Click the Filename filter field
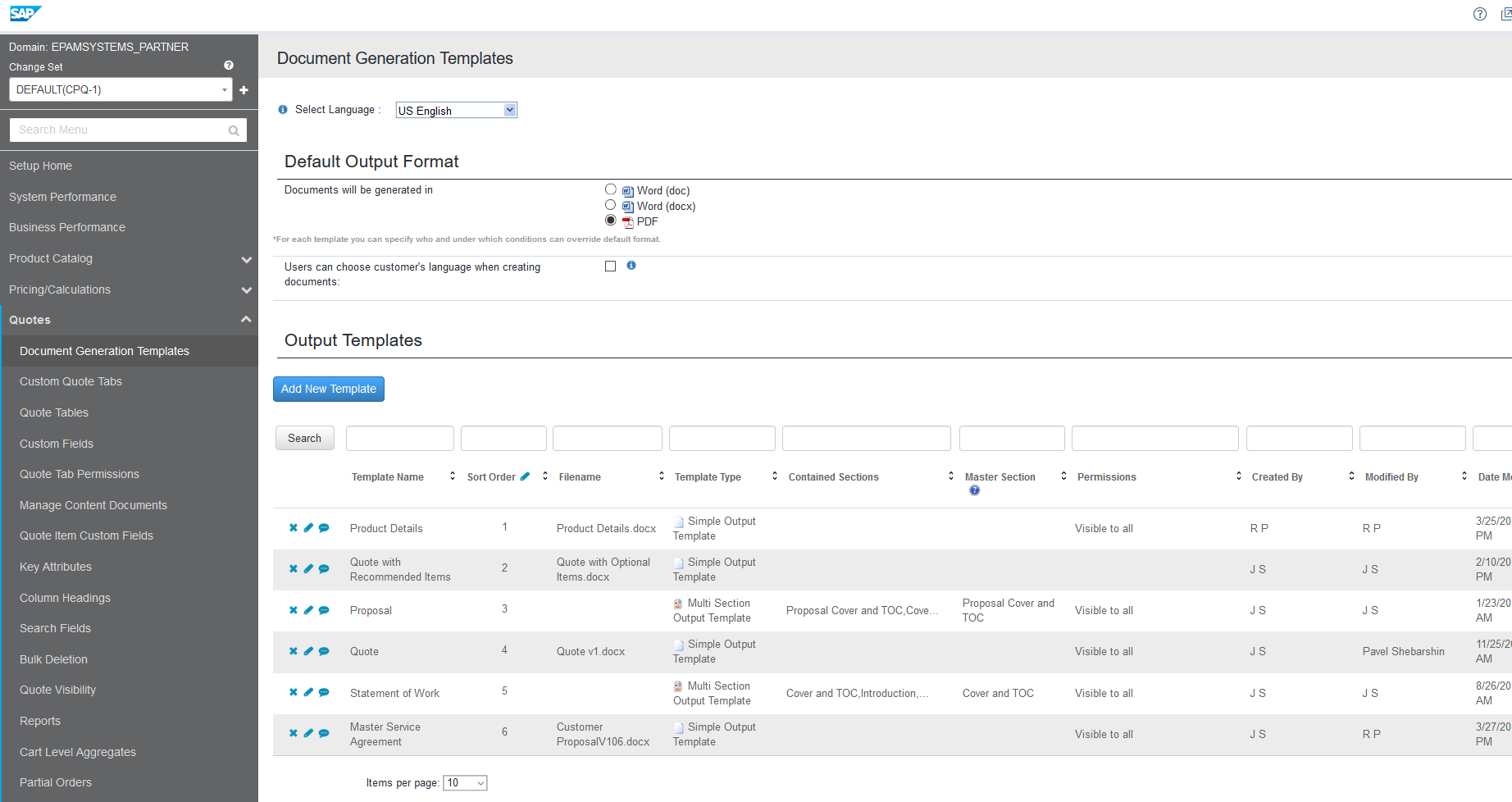 [608, 438]
